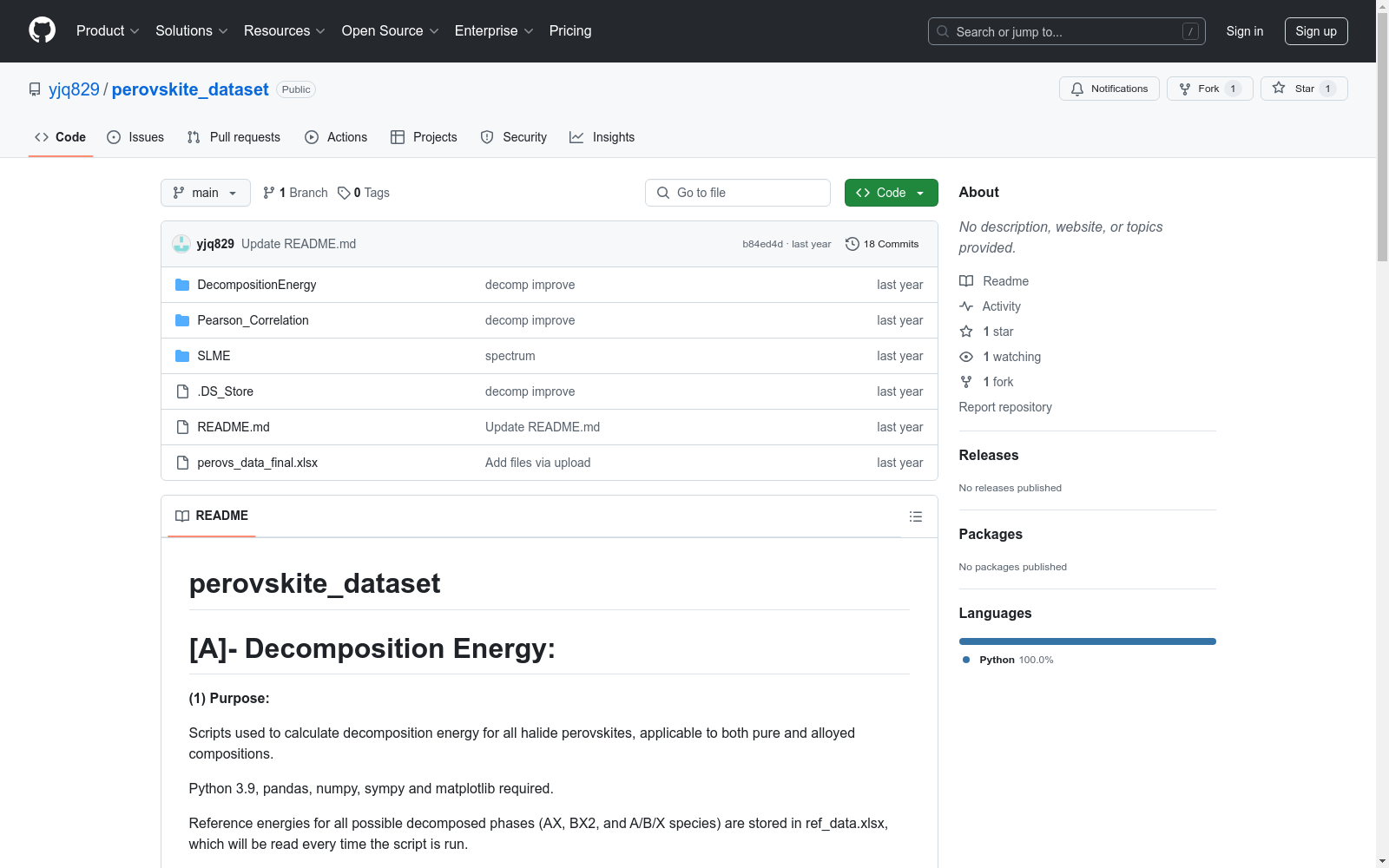This screenshot has width=1389, height=868.
Task: Select the README tab header
Action: [x=212, y=516]
